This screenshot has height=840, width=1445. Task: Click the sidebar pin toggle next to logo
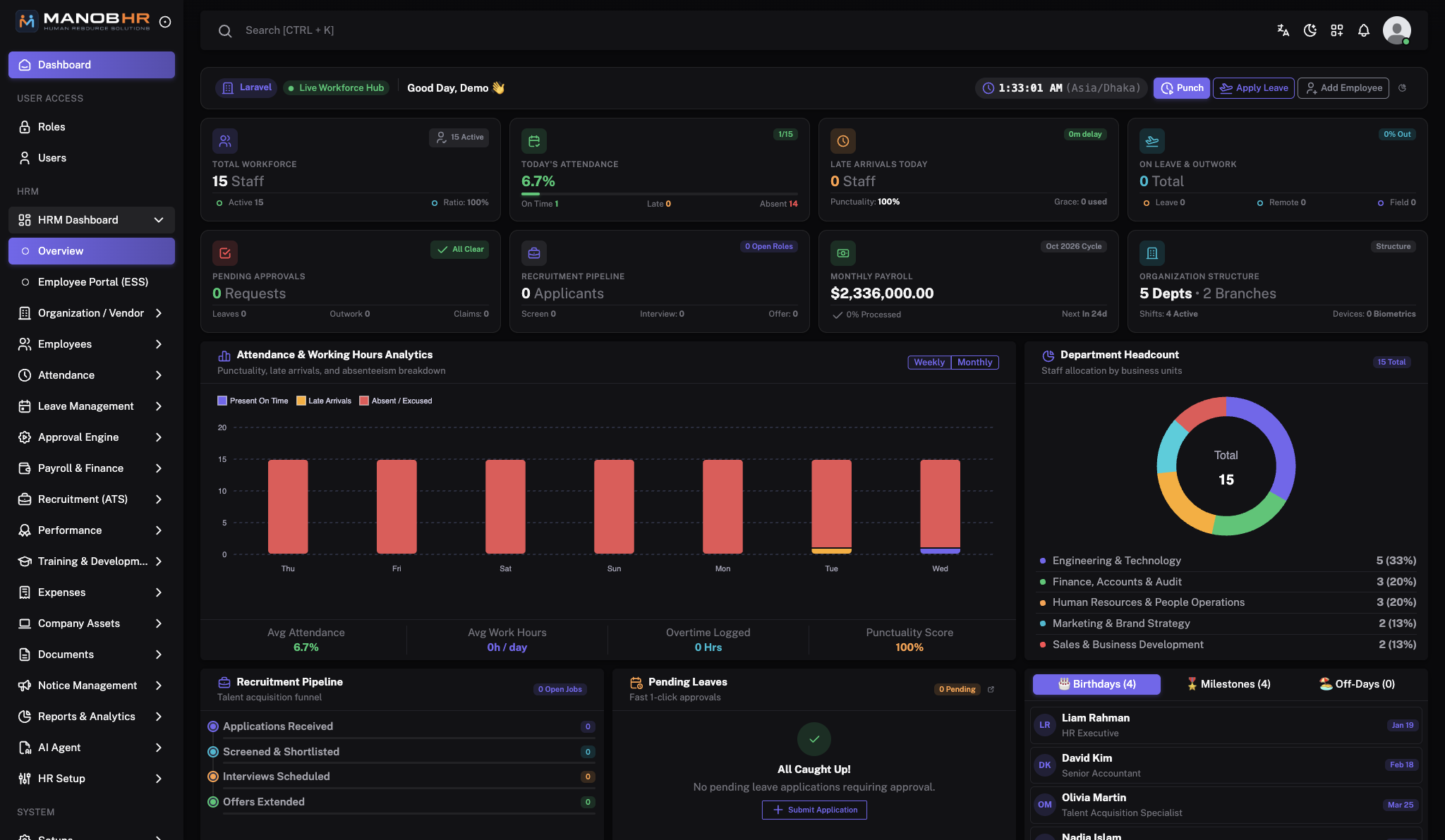(165, 22)
